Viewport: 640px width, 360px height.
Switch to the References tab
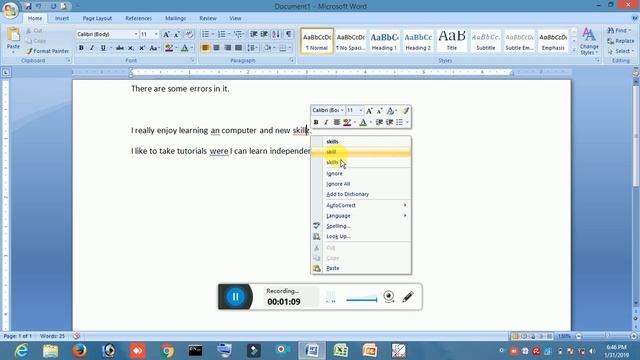[x=138, y=18]
